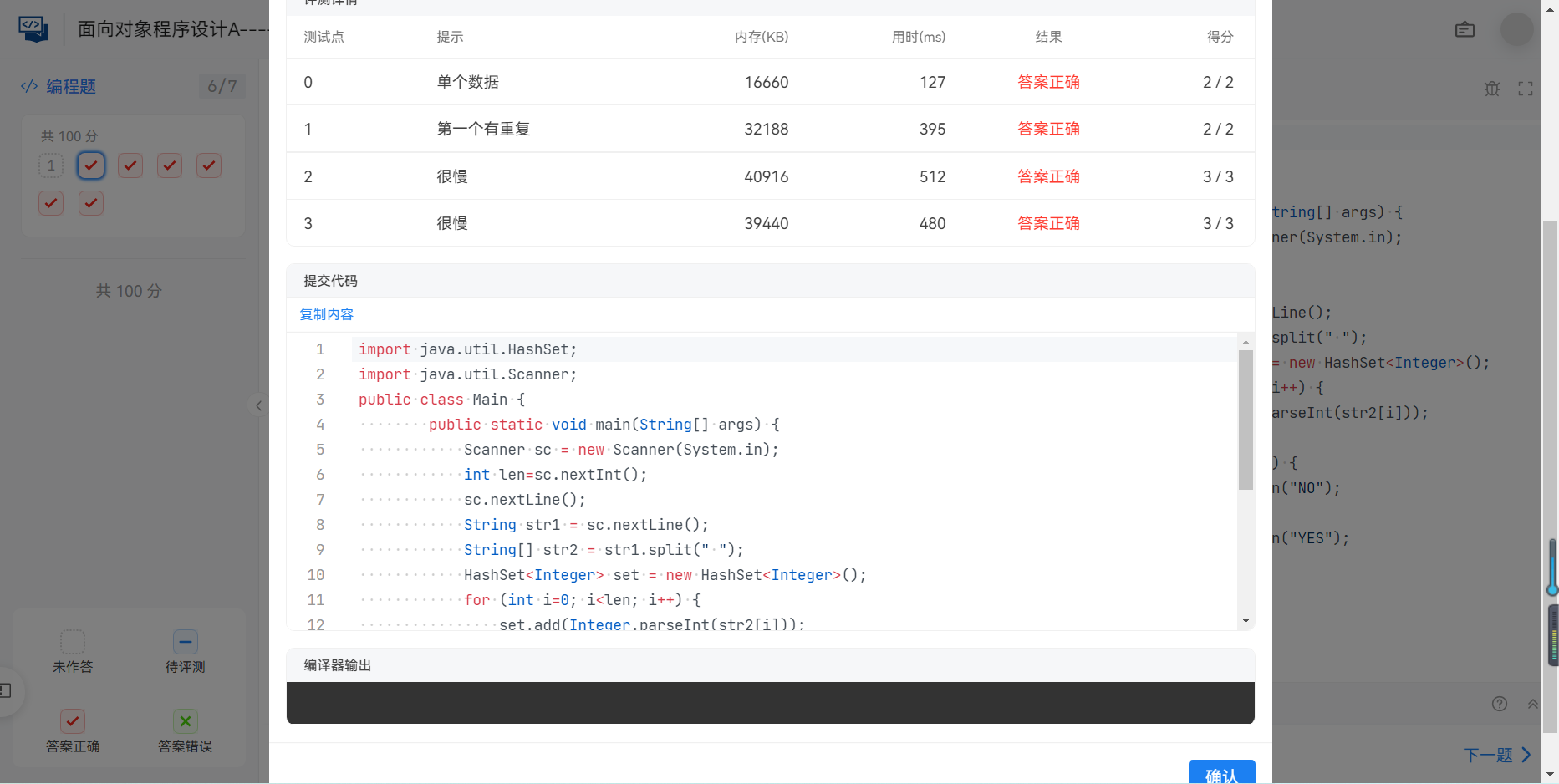Go to 下一题 next question
The height and width of the screenshot is (784, 1559).
coord(1497,755)
